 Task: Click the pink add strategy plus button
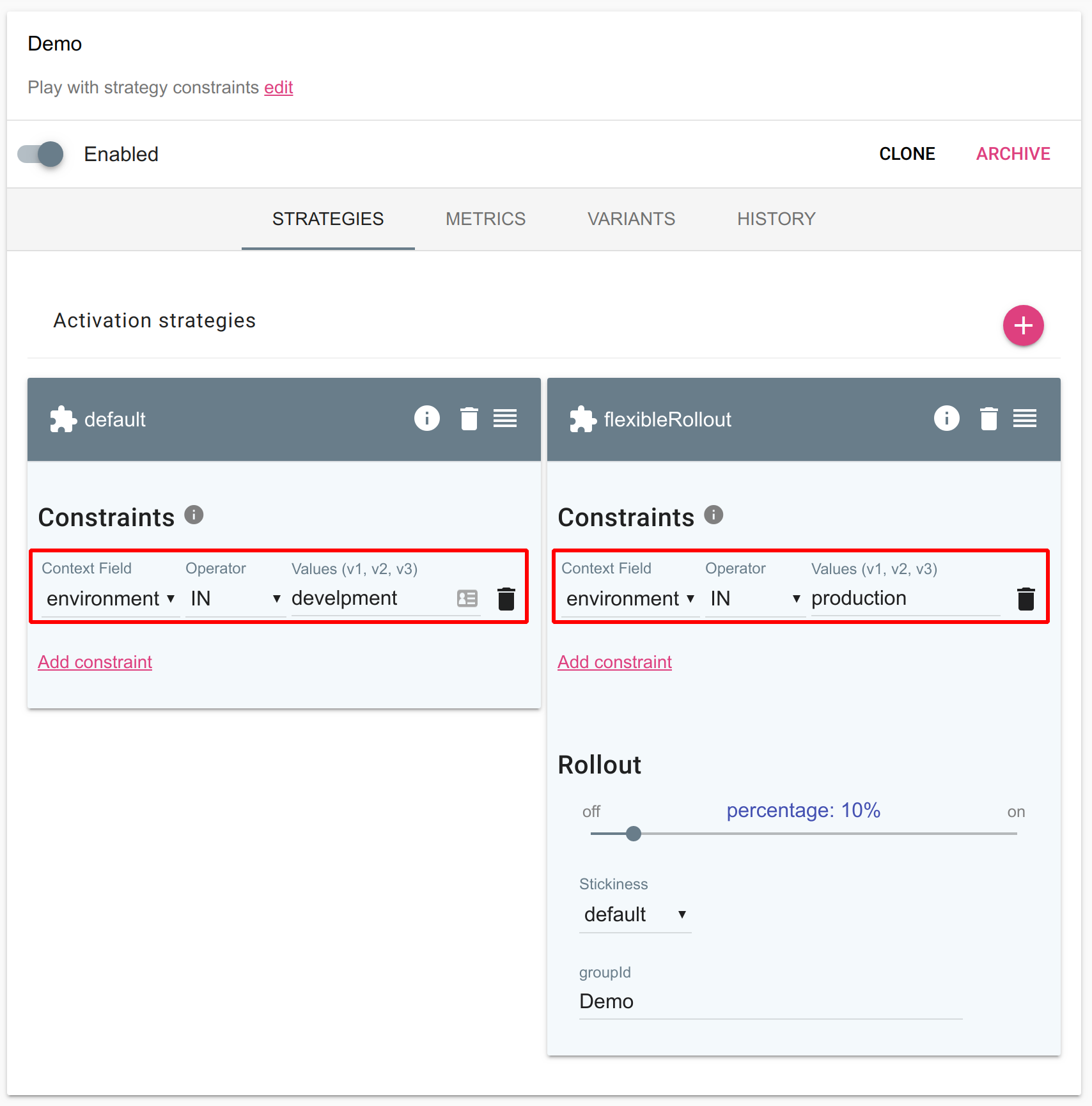pyautogui.click(x=1023, y=325)
